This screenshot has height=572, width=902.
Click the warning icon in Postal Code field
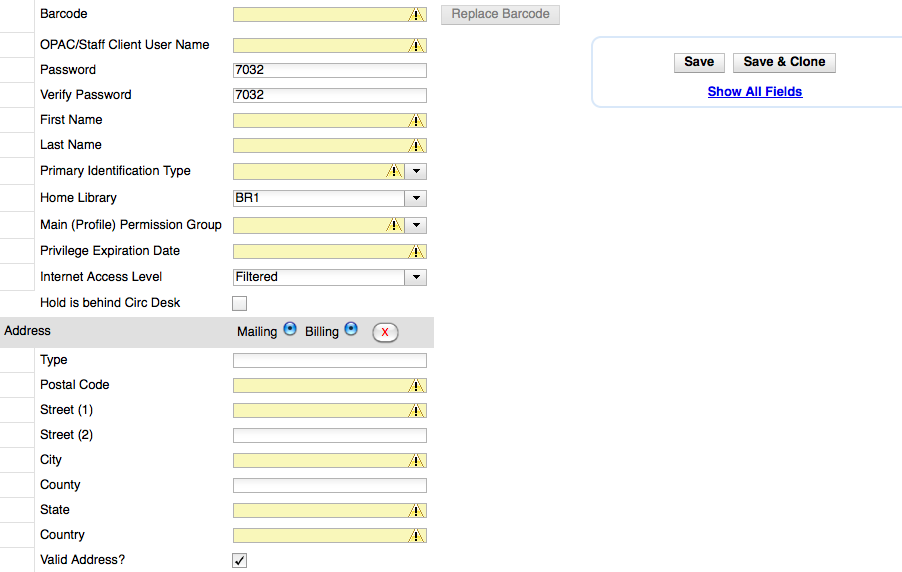tap(417, 386)
